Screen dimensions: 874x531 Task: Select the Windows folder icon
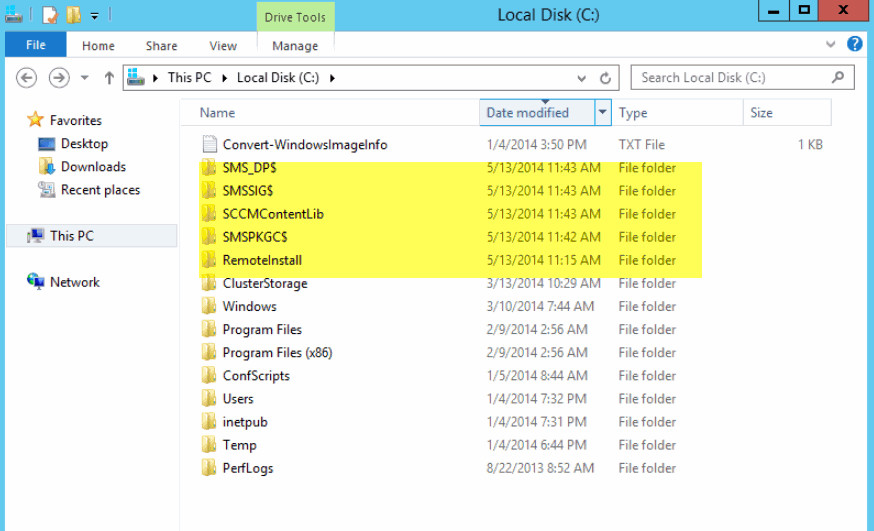209,306
